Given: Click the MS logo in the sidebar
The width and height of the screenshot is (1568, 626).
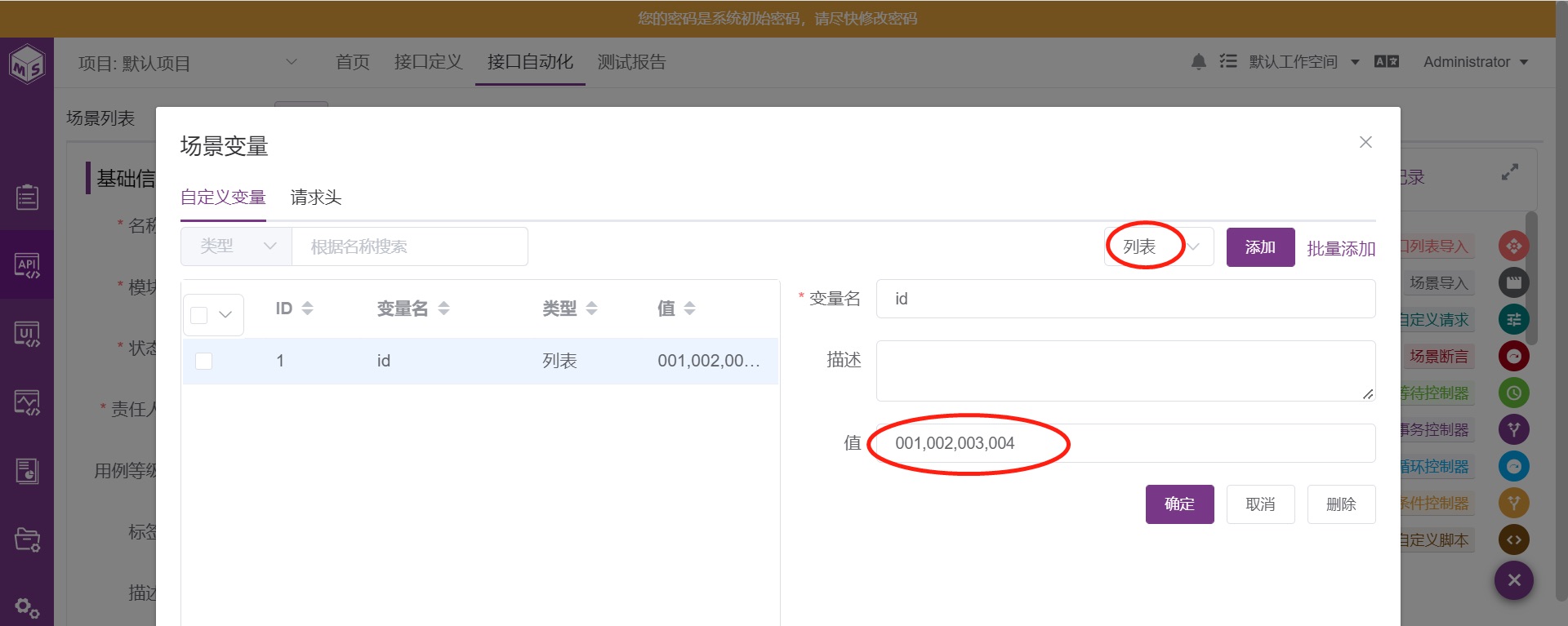Looking at the screenshot, I should click(x=27, y=64).
